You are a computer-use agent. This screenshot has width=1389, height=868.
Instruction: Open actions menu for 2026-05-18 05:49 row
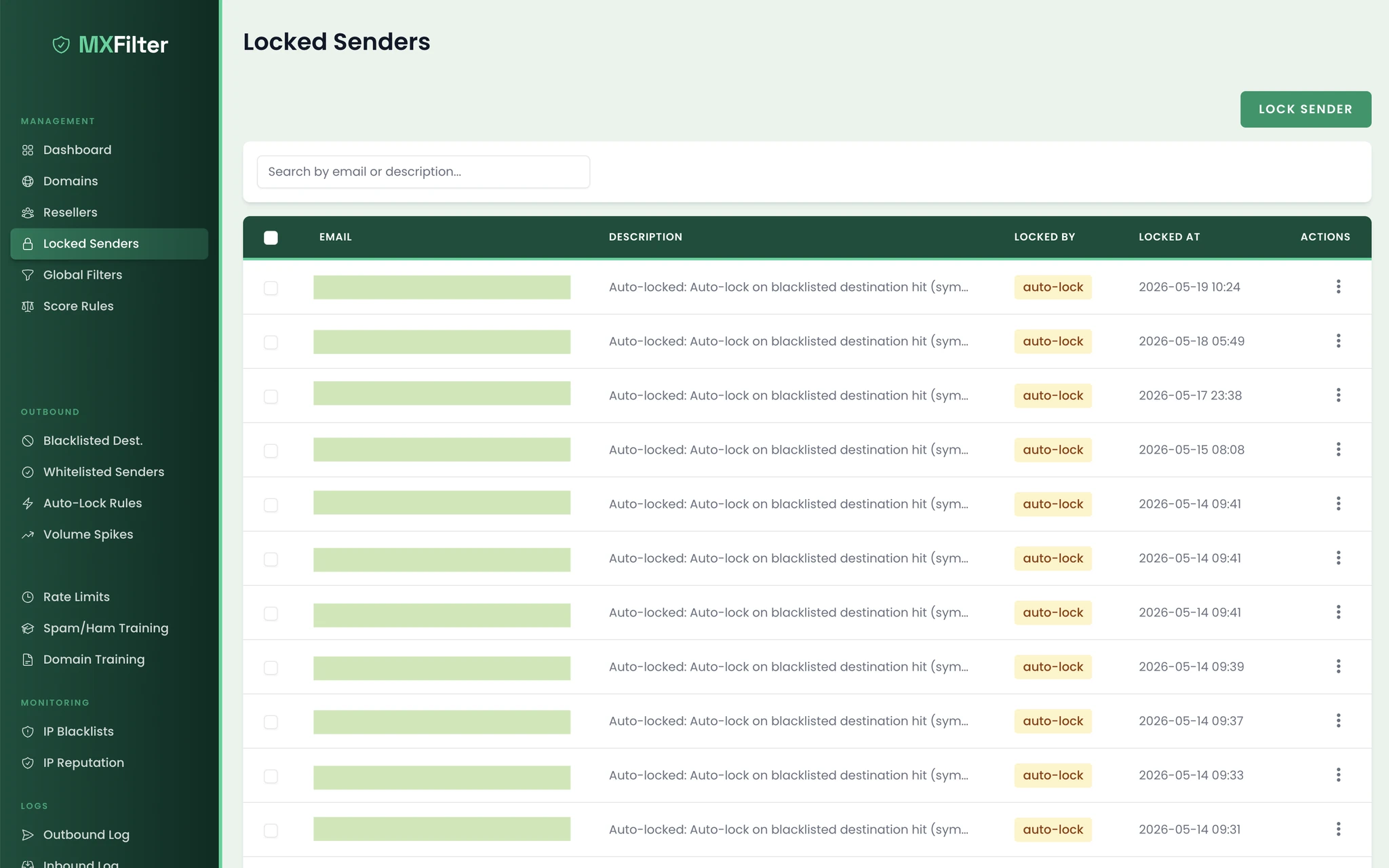[1338, 341]
